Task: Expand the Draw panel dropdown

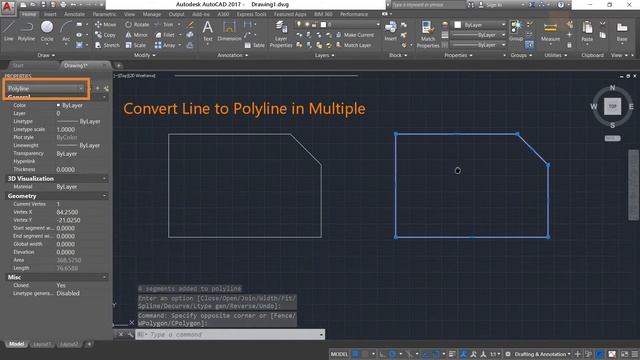Action: (x=46, y=55)
